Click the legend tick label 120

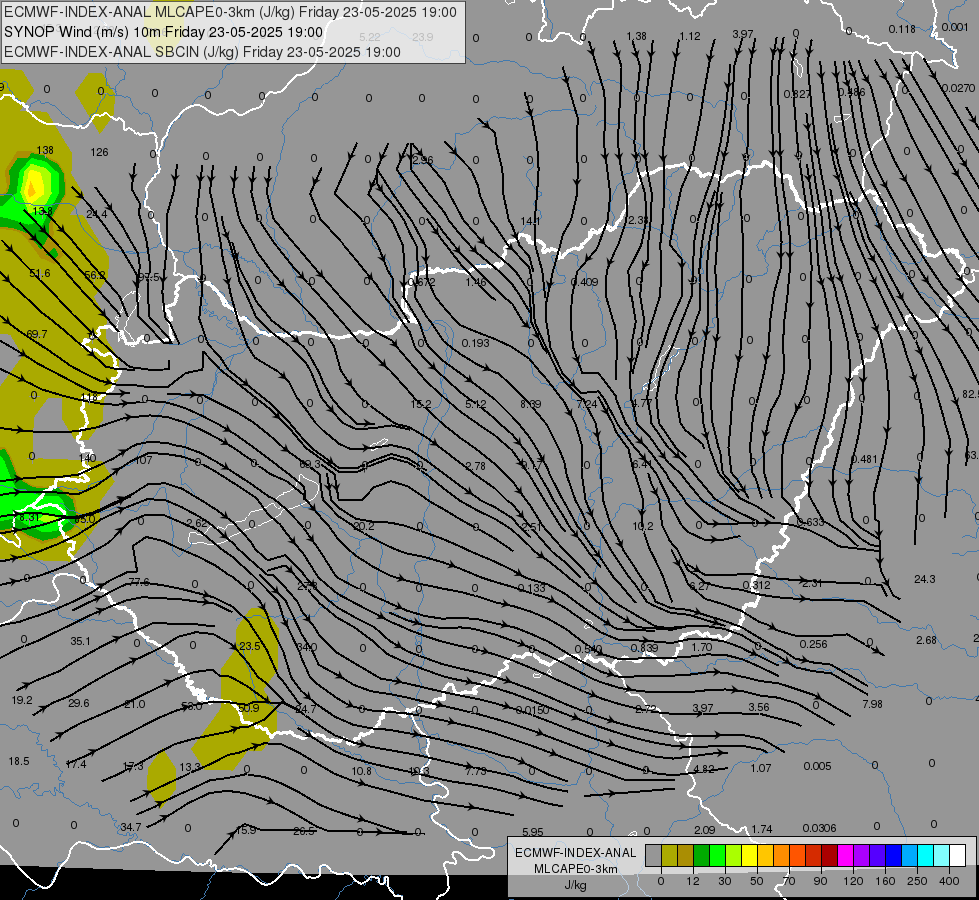point(854,881)
